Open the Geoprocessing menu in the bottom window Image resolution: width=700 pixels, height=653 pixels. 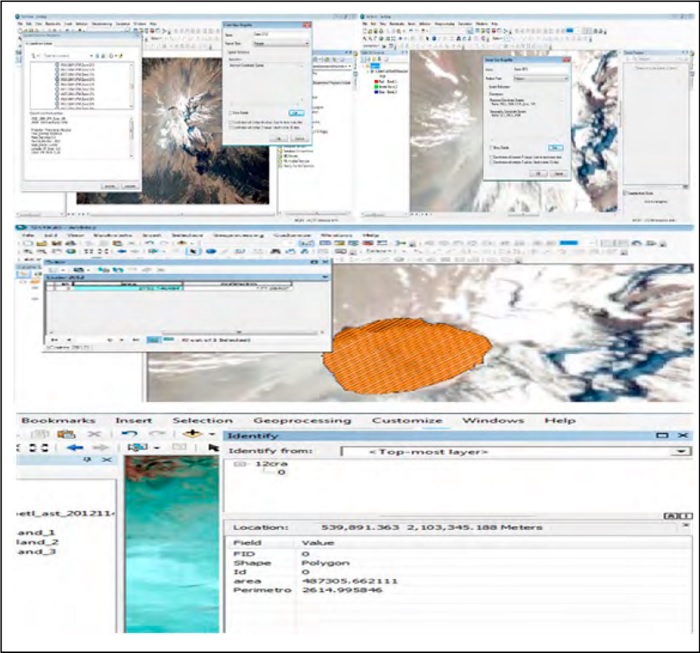tap(301, 421)
